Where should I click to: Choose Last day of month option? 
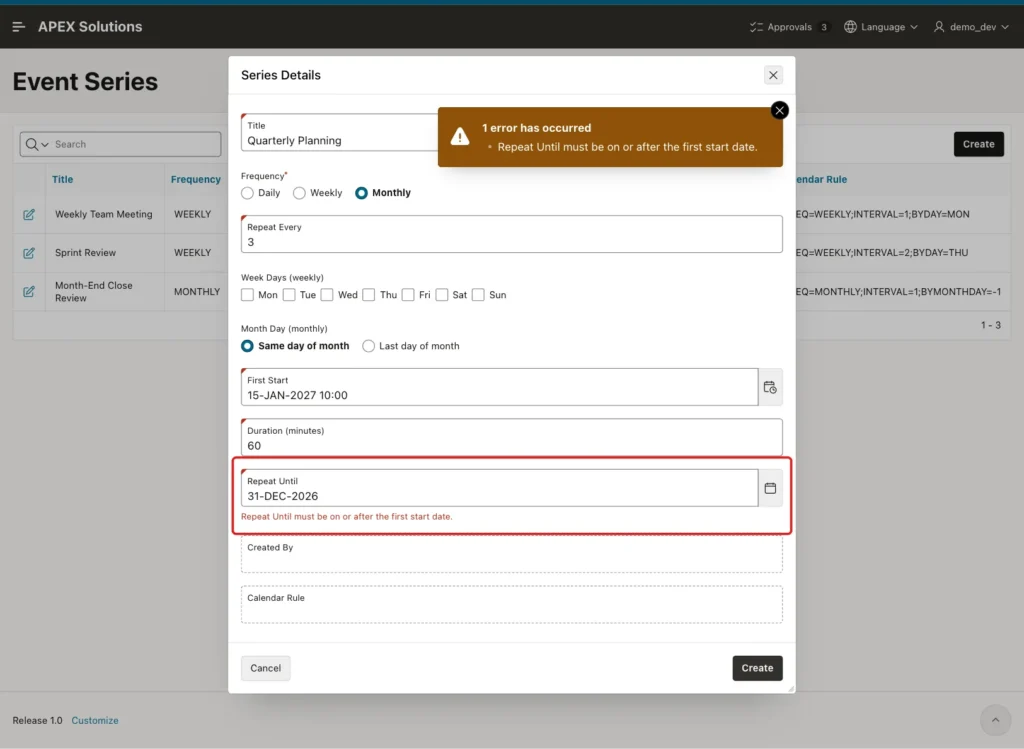[369, 346]
